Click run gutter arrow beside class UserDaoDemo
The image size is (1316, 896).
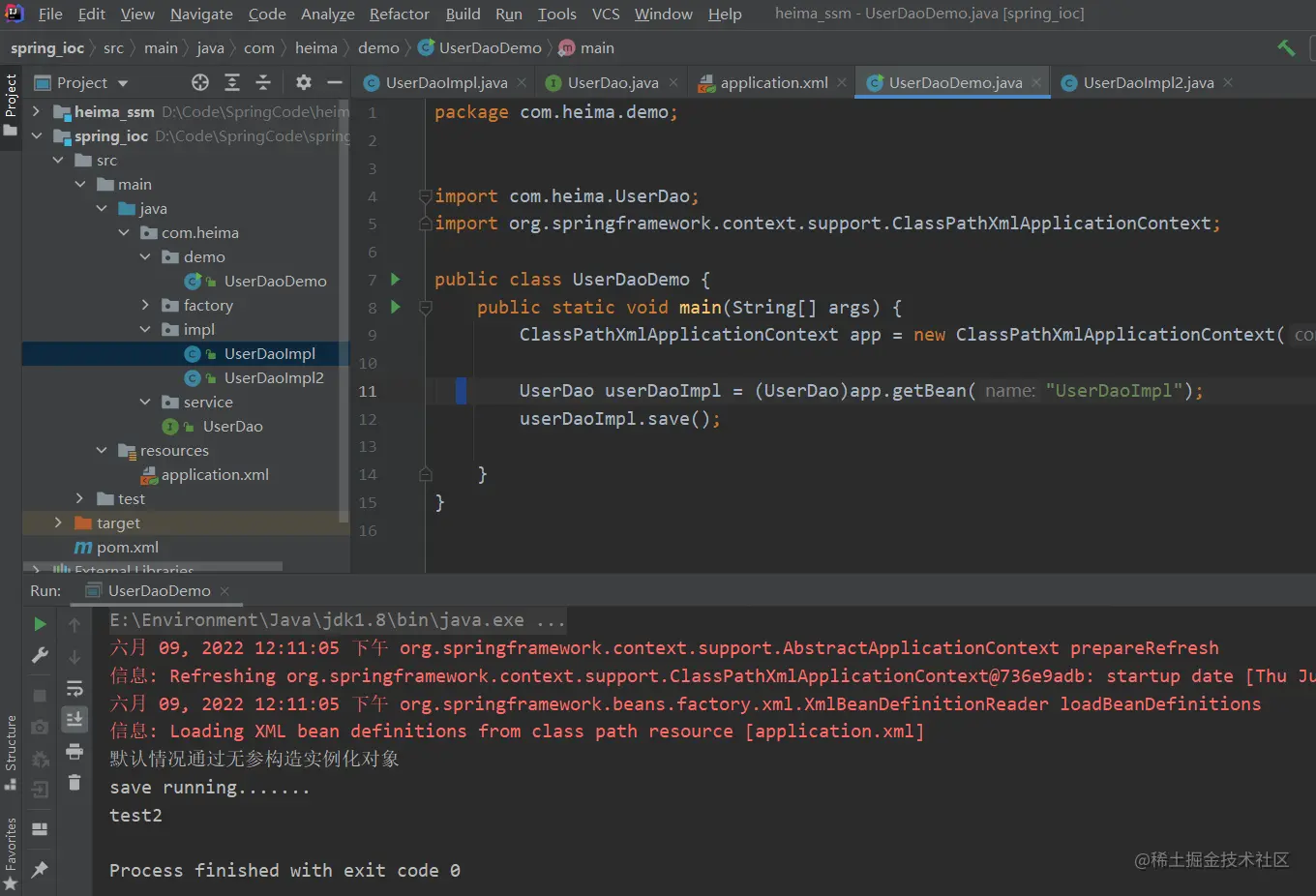click(395, 279)
